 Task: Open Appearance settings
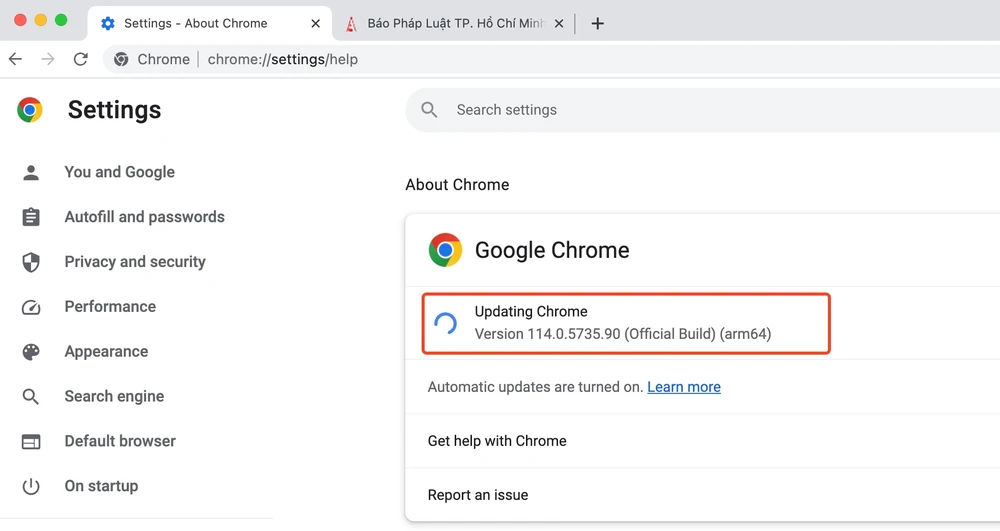pyautogui.click(x=106, y=352)
